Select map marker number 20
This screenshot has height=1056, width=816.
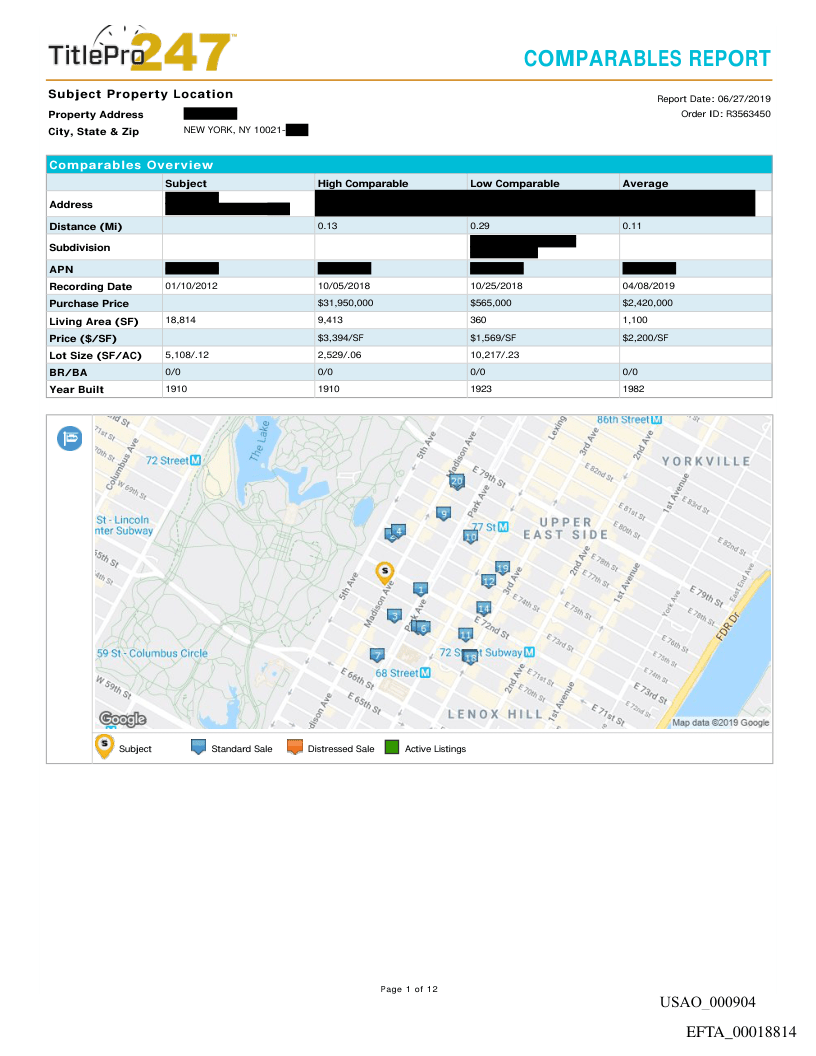pyautogui.click(x=457, y=481)
